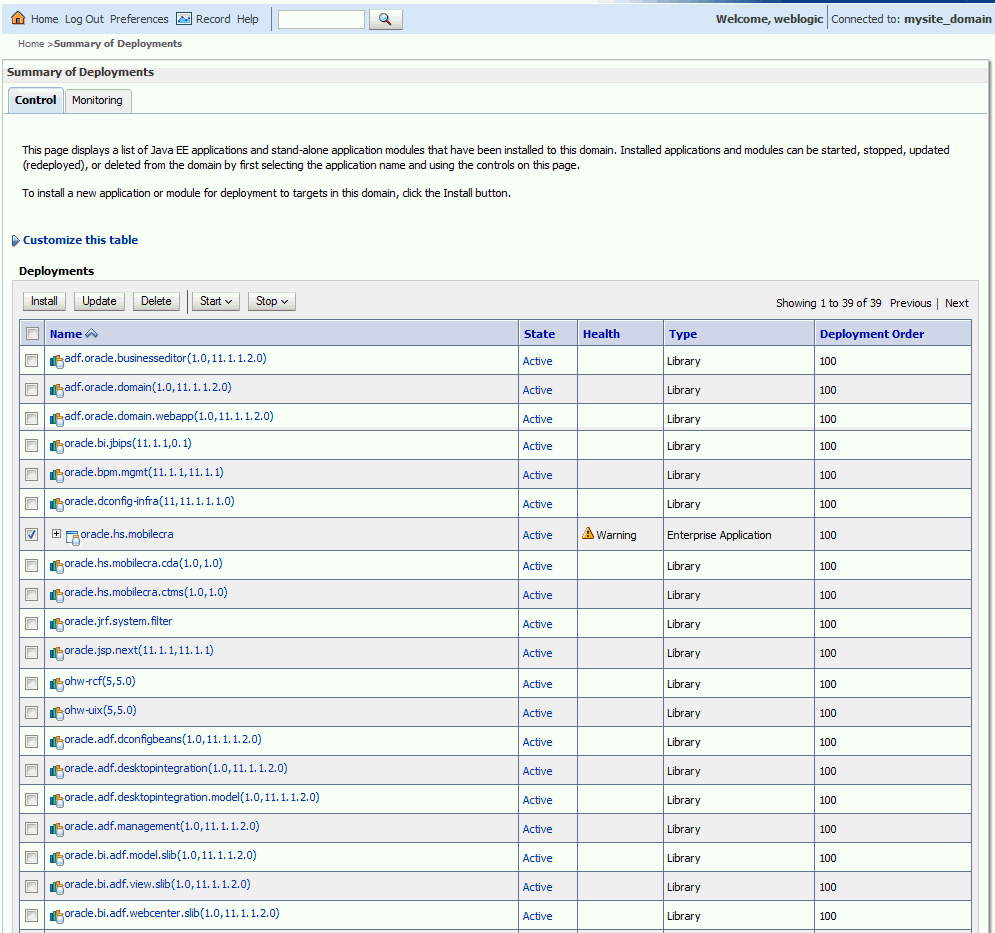Go to the Next page link
Viewport: 995px width, 933px height.
(x=956, y=303)
